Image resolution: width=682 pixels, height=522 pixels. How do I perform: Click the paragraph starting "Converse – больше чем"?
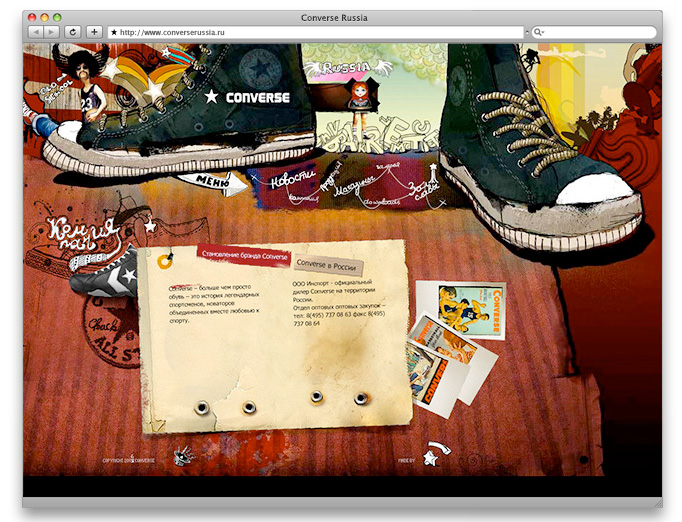(x=214, y=303)
